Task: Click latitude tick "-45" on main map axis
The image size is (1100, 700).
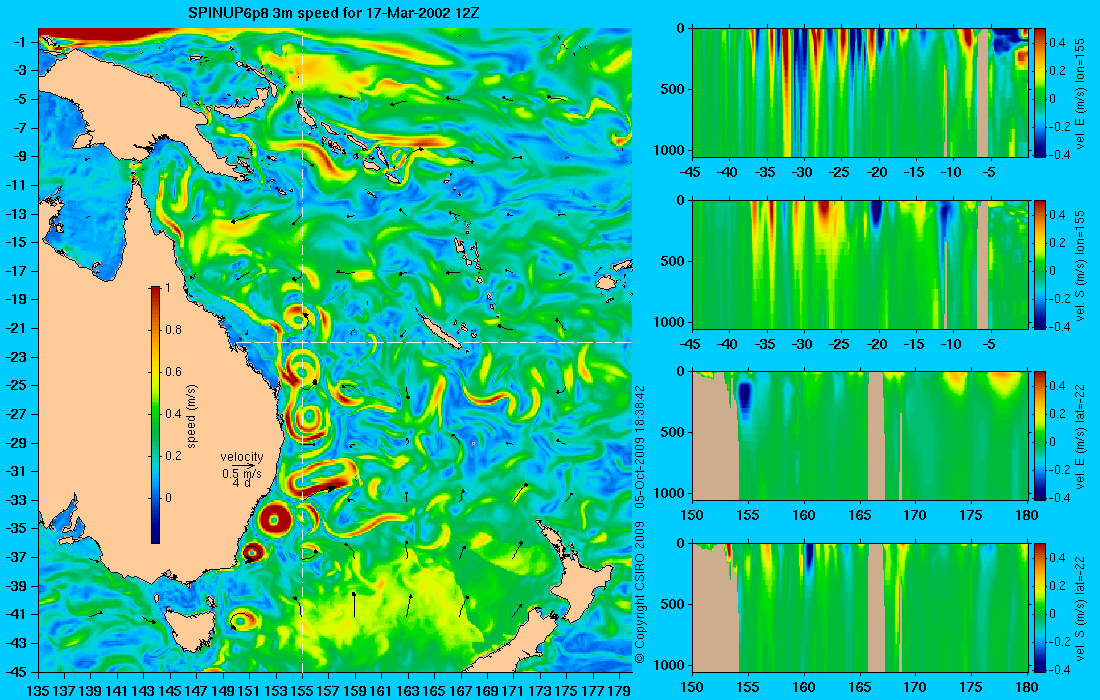Action: pyautogui.click(x=15, y=671)
